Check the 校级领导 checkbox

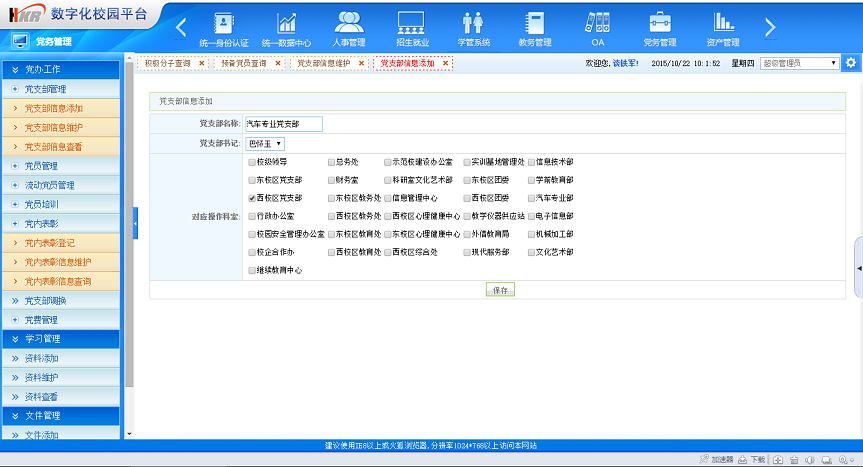click(x=252, y=161)
